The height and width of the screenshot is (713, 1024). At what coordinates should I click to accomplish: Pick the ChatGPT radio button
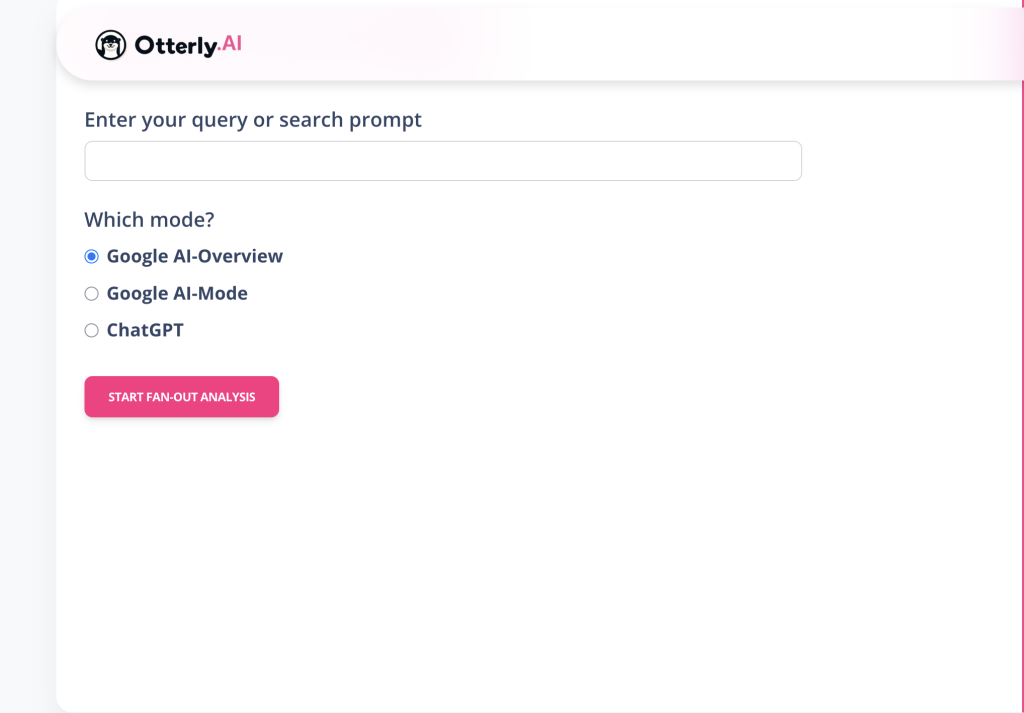click(92, 331)
